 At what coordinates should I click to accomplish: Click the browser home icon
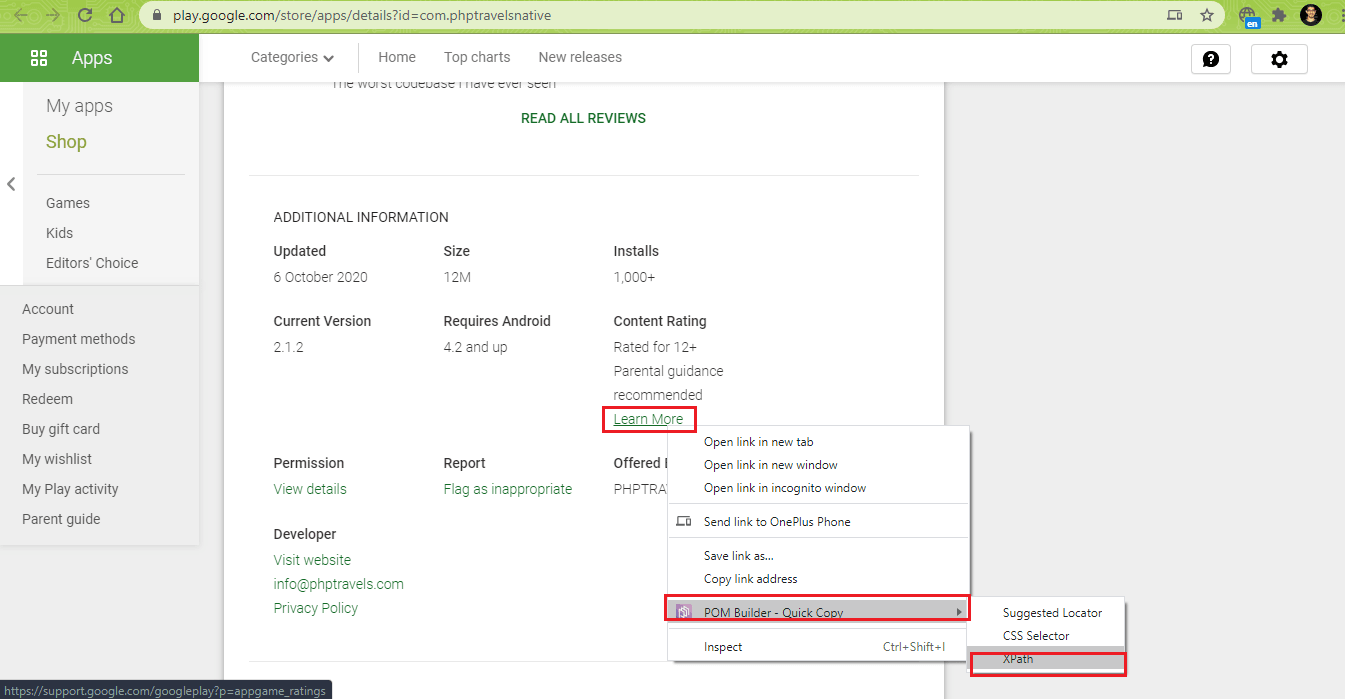point(117,15)
